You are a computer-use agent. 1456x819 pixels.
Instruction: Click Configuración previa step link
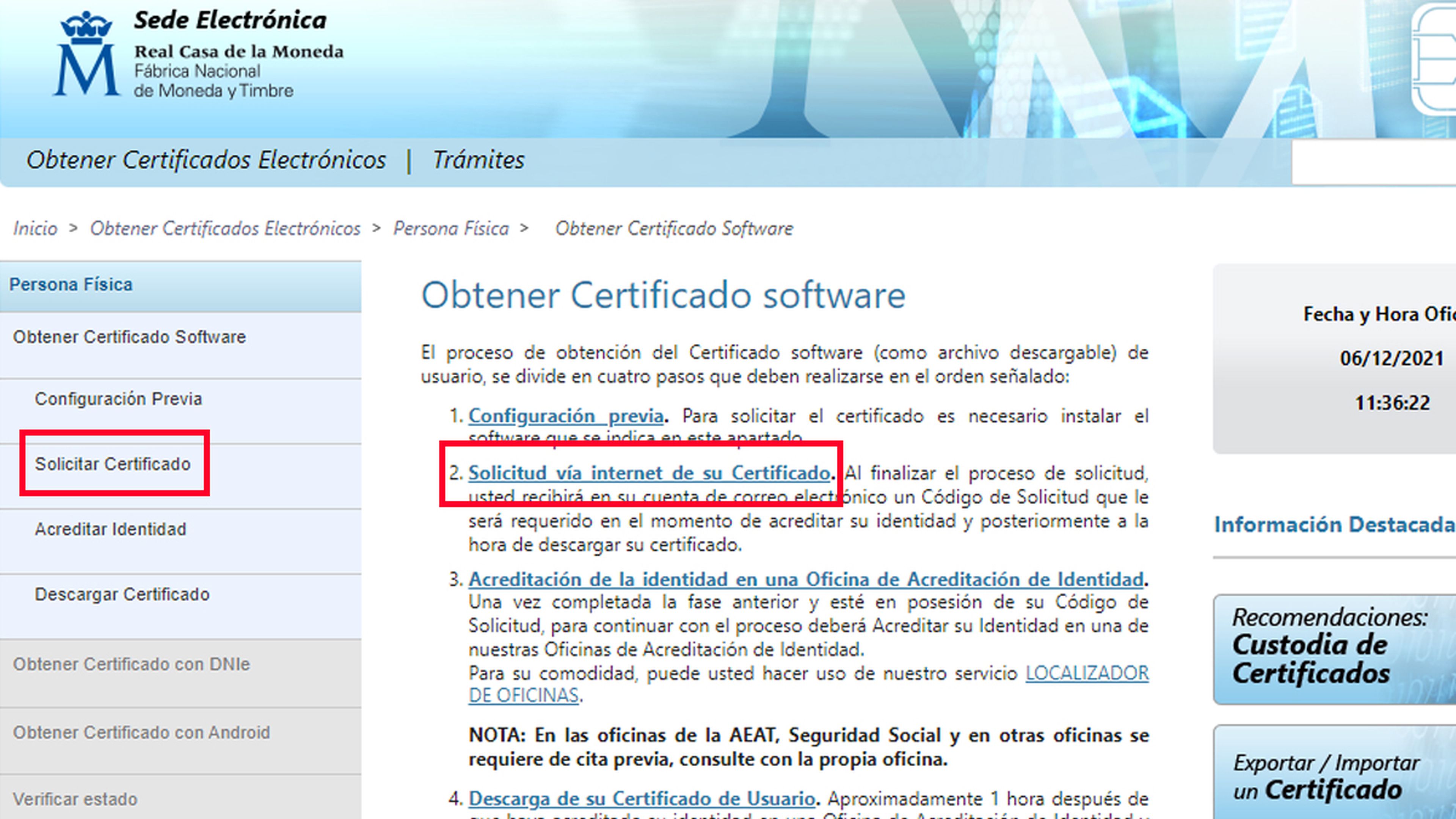click(565, 416)
